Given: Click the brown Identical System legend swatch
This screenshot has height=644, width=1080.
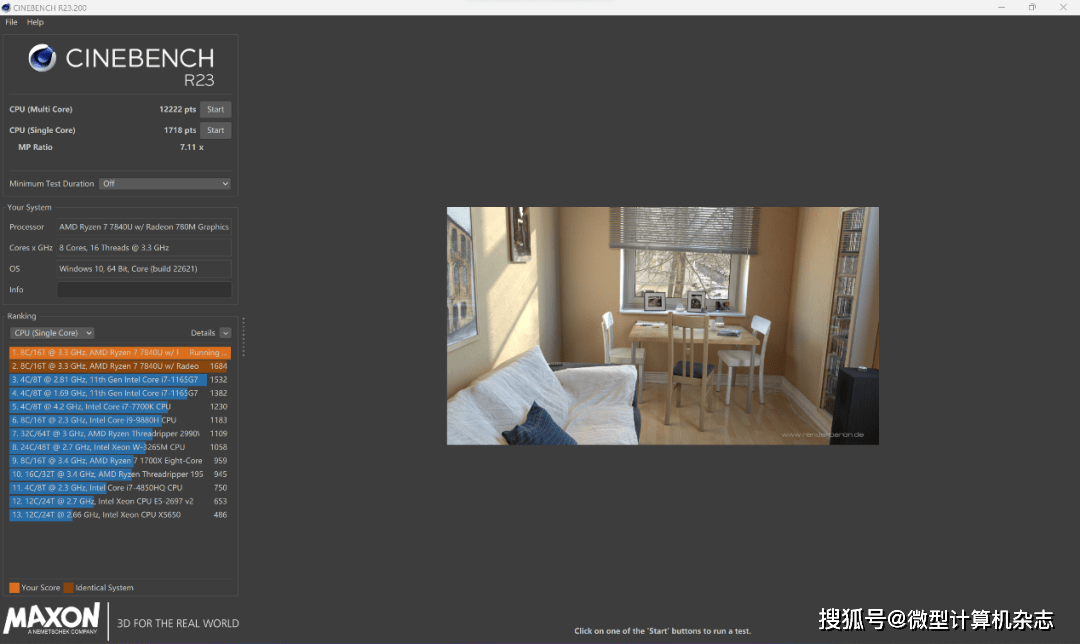Looking at the screenshot, I should pyautogui.click(x=68, y=588).
